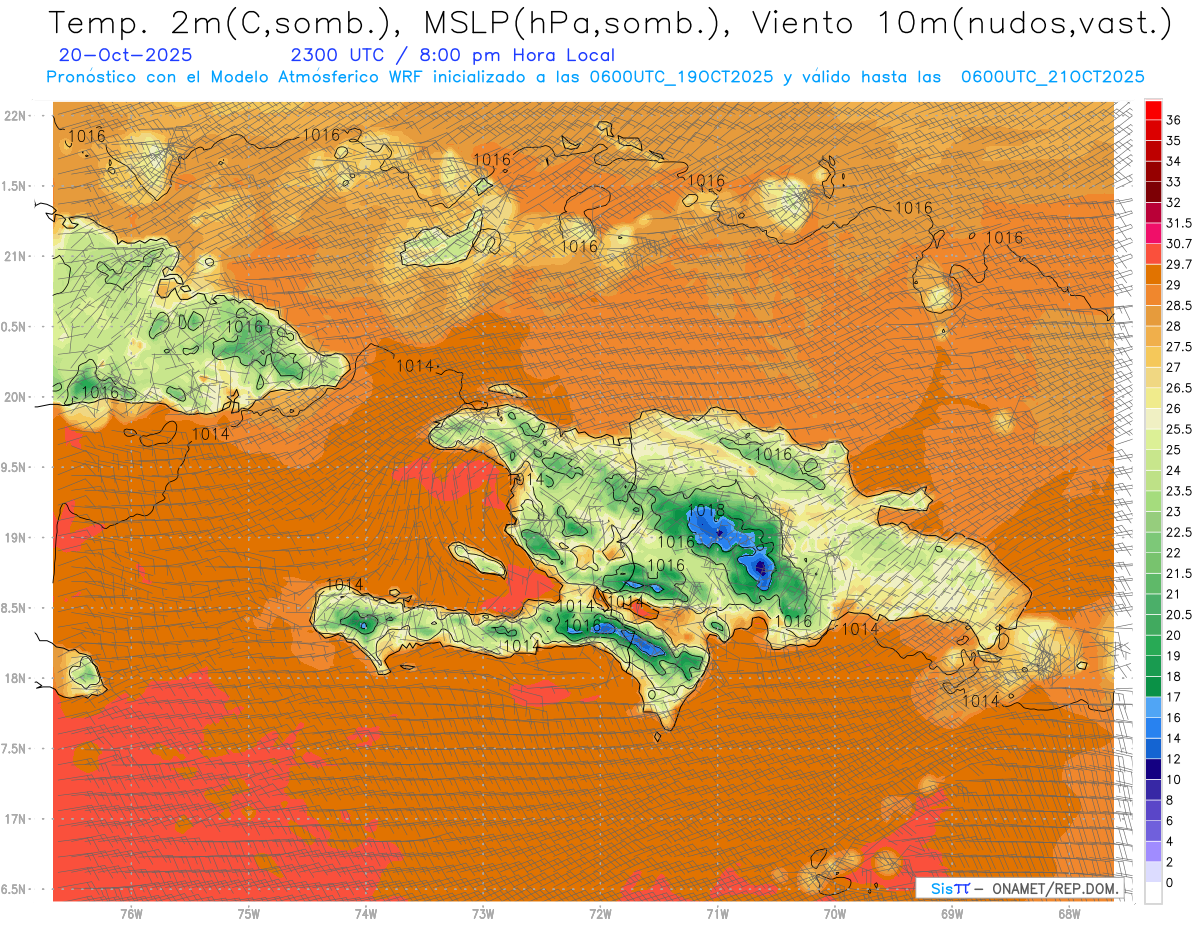The height and width of the screenshot is (927, 1200).
Task: Click legend value 25
Action: pos(1174,450)
